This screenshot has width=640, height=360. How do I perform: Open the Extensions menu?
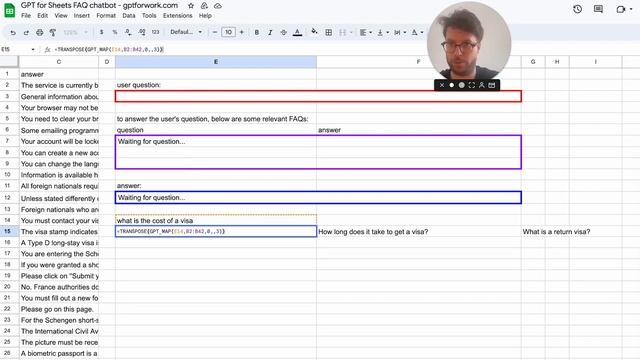click(x=178, y=16)
